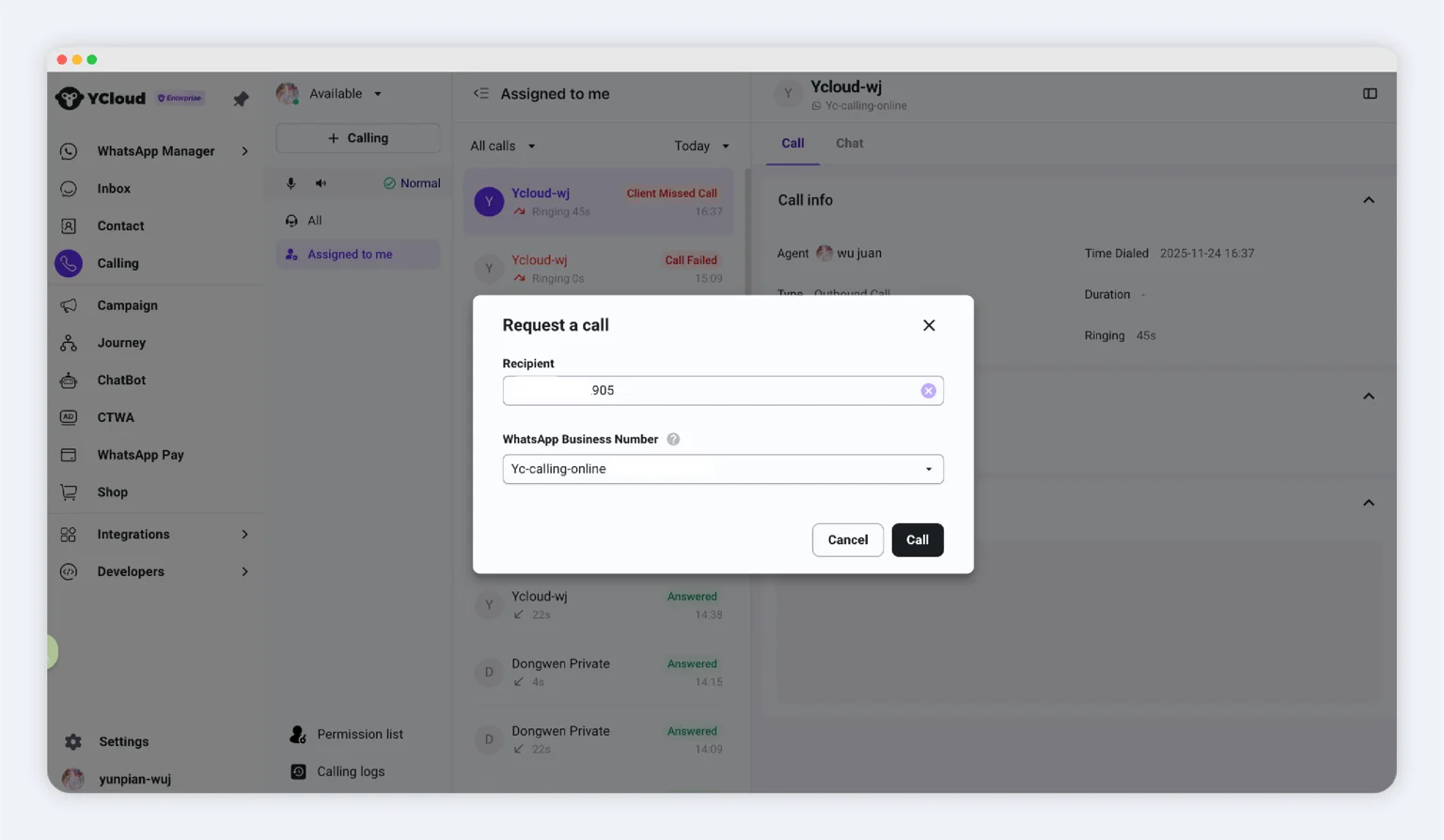Open WhatsApp Pay section
Viewport: 1444px width, 840px height.
pos(140,455)
